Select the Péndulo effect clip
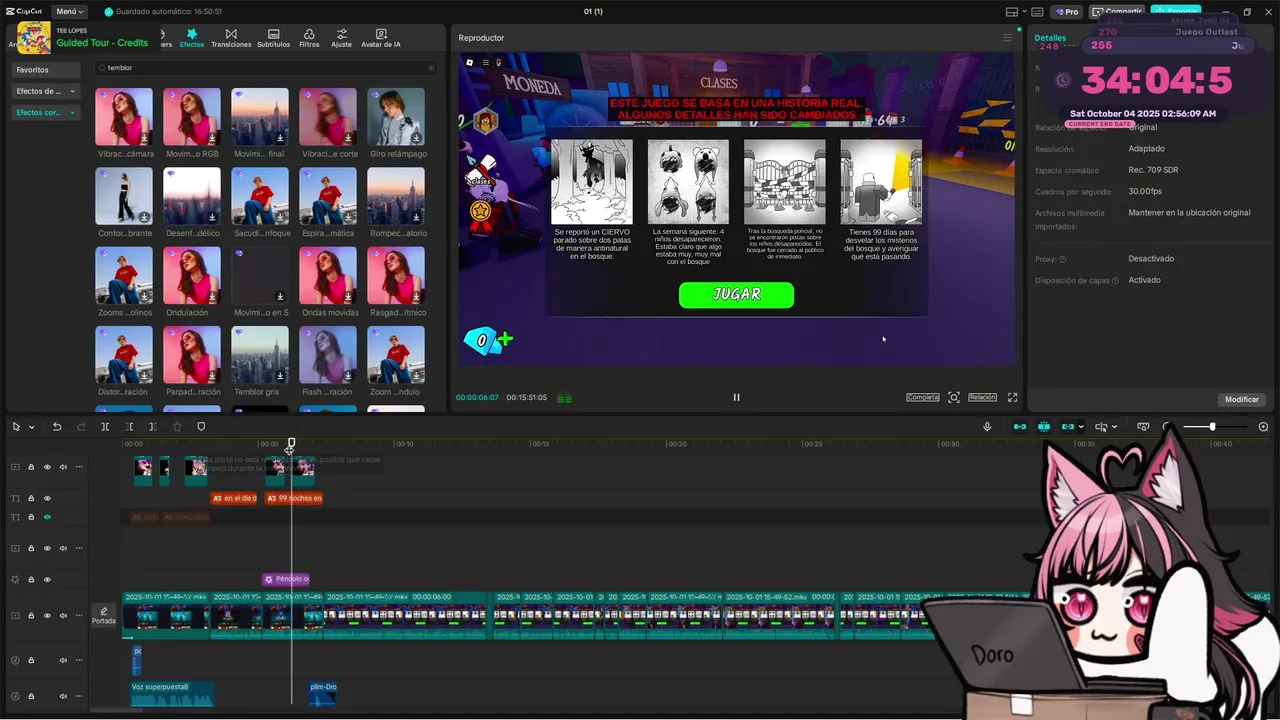Viewport: 1280px width, 720px height. tap(286, 579)
